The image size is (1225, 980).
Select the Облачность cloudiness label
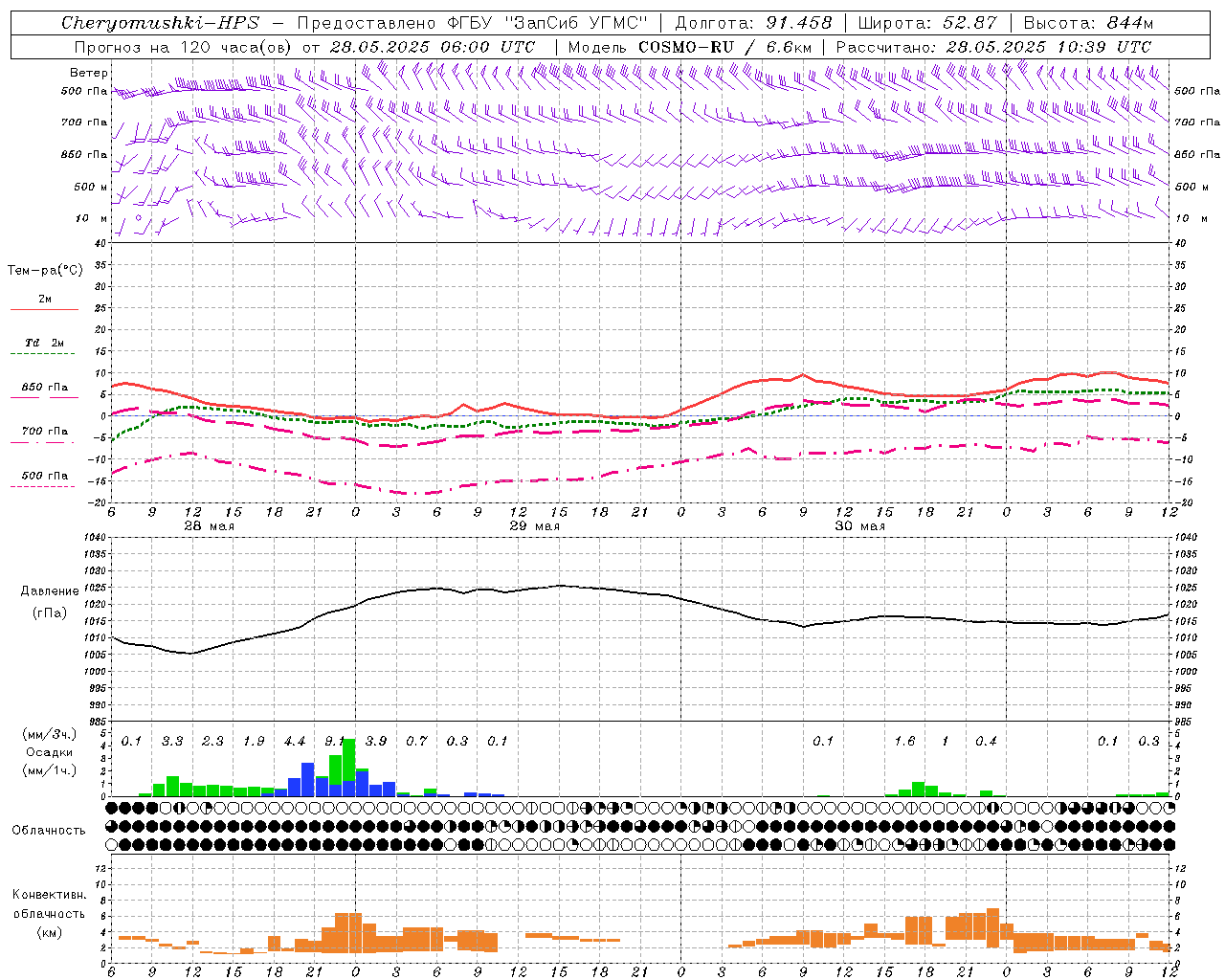coord(49,830)
